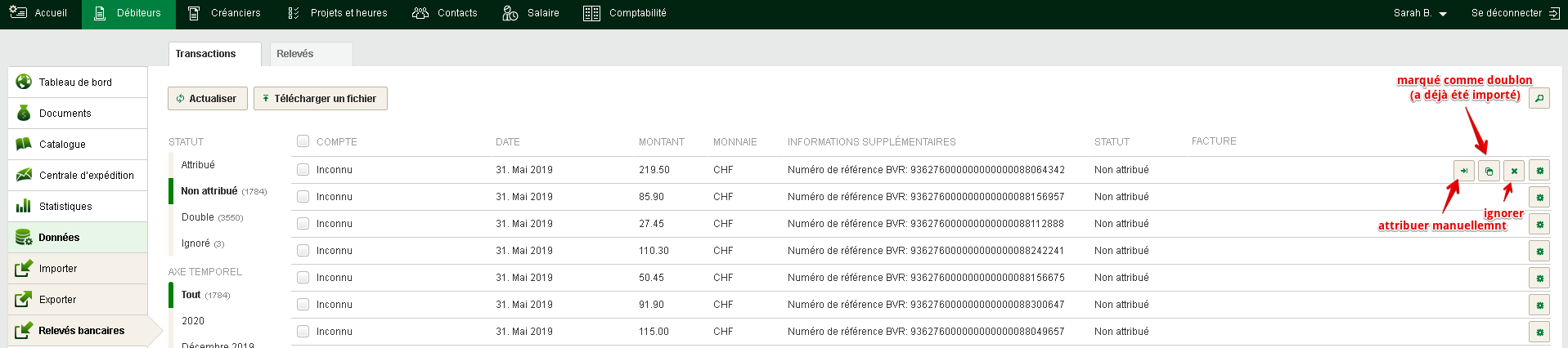
Task: Toggle the select-all checkbox beside COMPTE header
Action: coord(303,141)
